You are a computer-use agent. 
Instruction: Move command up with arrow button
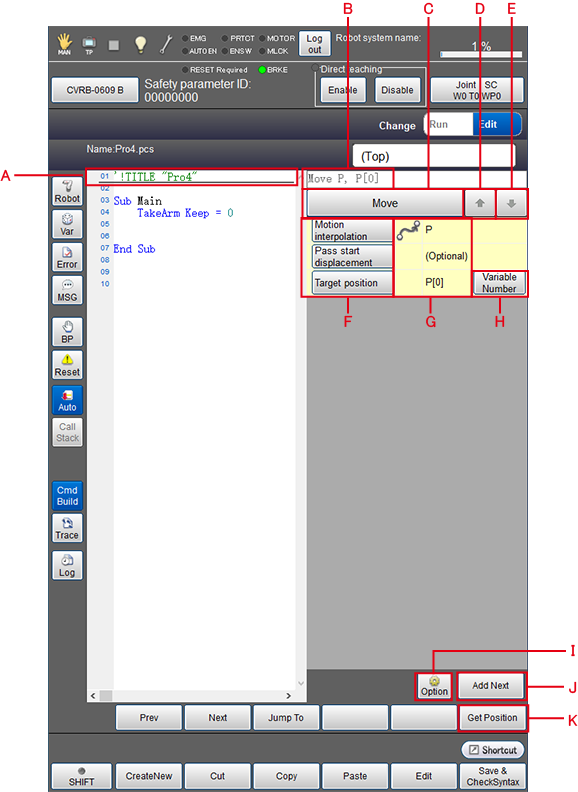click(479, 203)
